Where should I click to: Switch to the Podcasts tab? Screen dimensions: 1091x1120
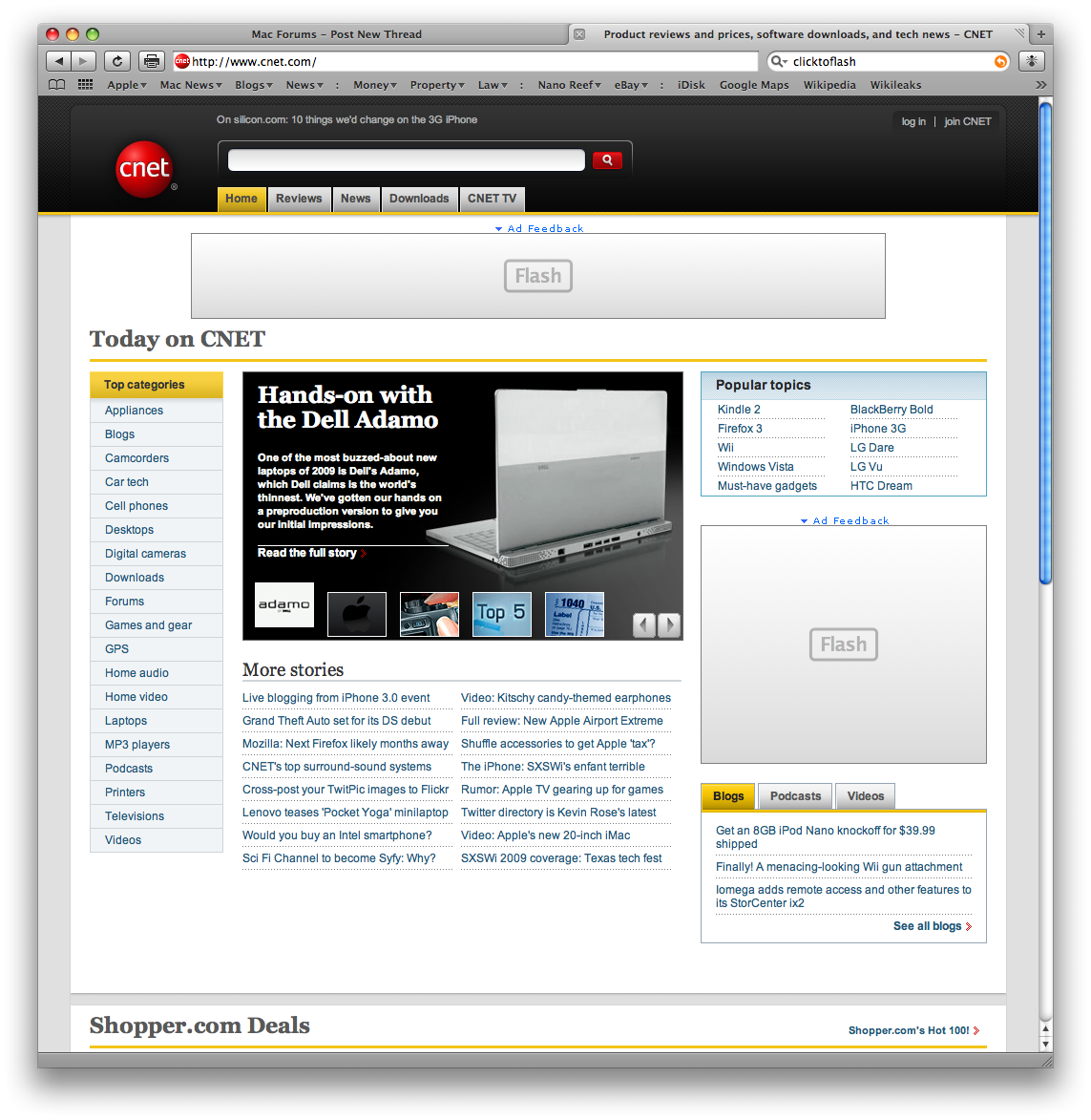click(x=795, y=795)
